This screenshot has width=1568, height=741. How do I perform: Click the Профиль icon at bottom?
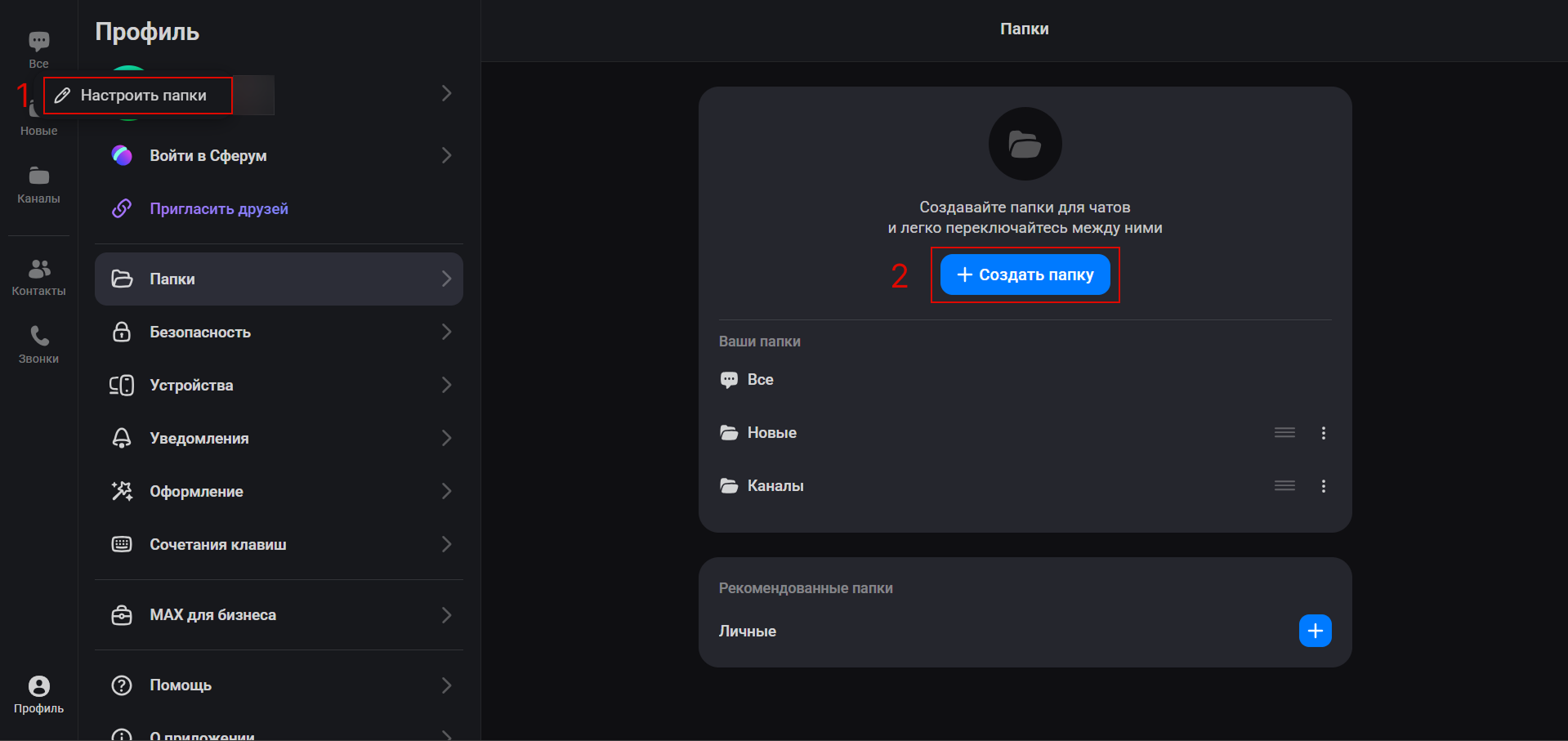[38, 694]
